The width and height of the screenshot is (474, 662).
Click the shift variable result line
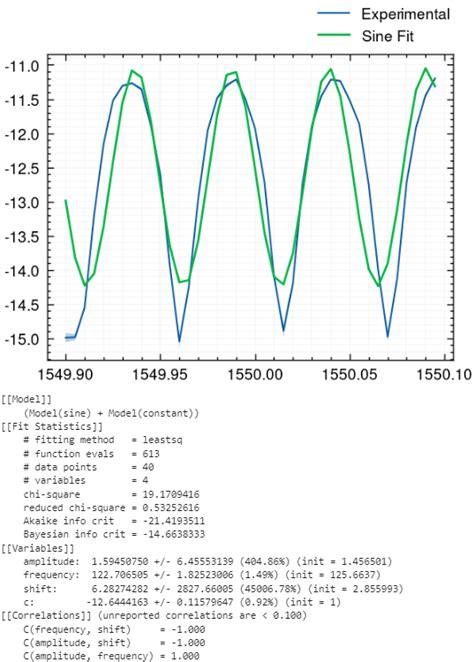point(213,589)
